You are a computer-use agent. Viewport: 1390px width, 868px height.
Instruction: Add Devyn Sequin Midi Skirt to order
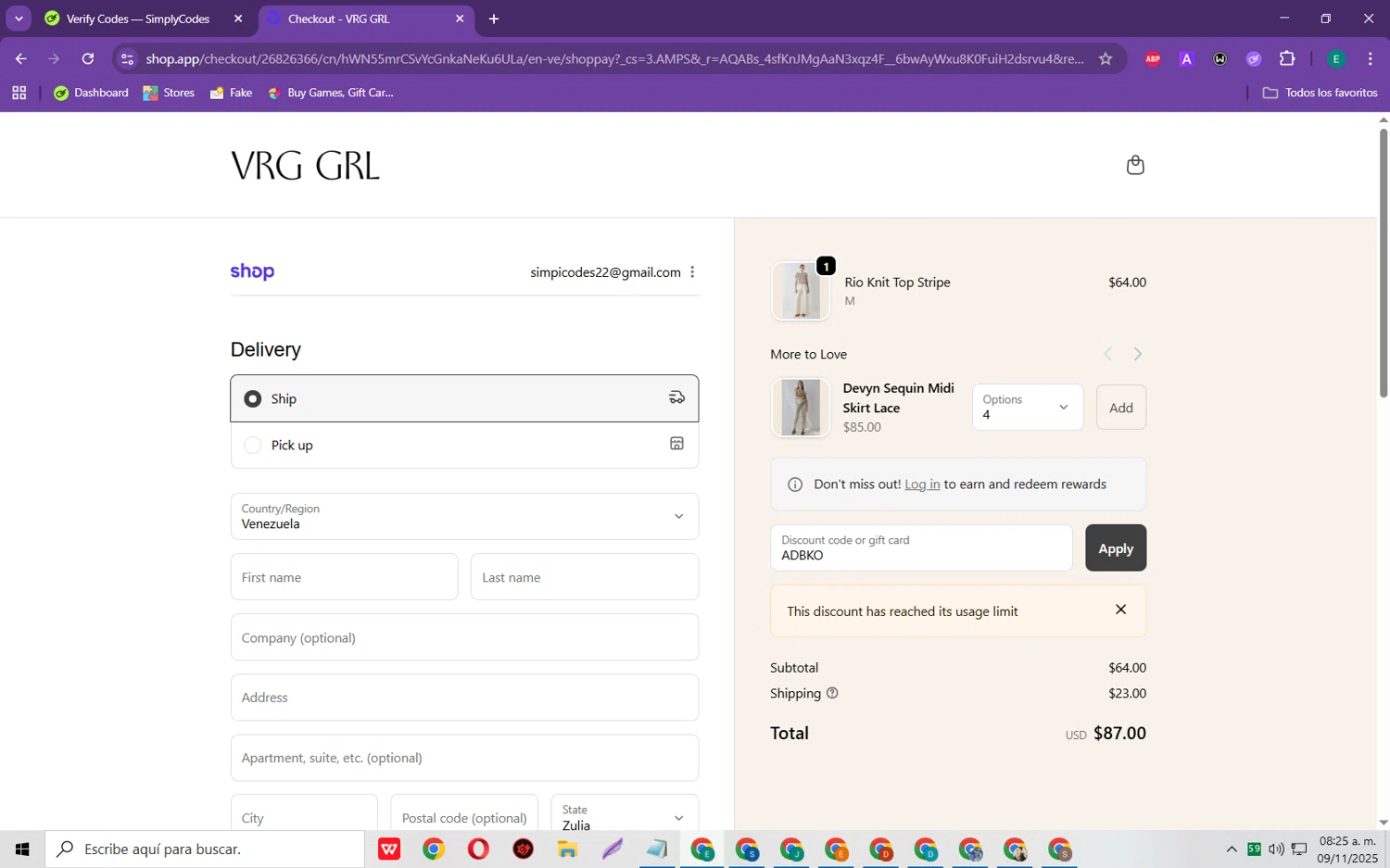click(1121, 407)
